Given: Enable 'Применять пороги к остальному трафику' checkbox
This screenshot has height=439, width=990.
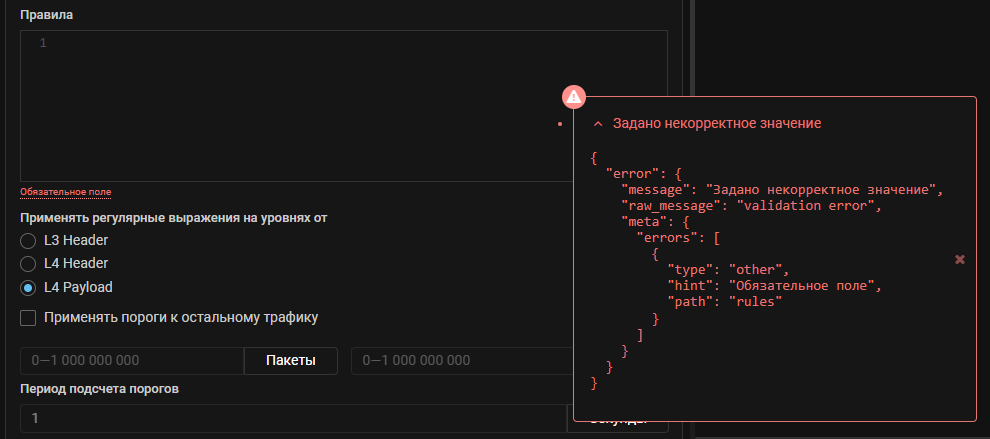Looking at the screenshot, I should click(x=28, y=319).
